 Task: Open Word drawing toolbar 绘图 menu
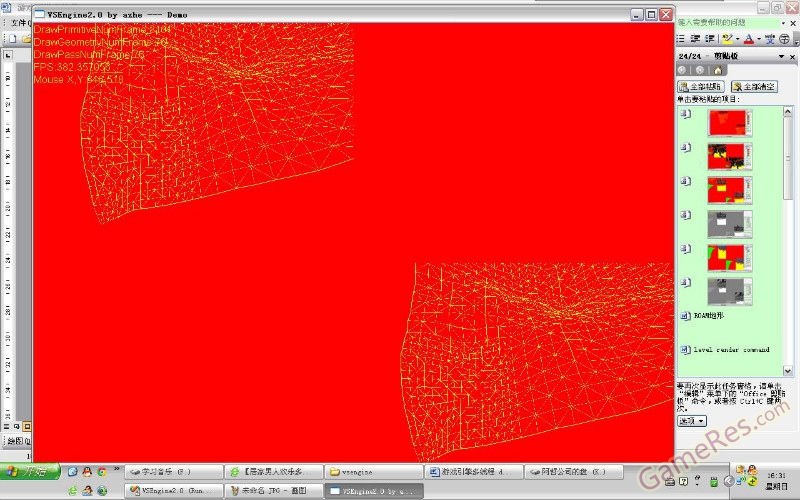pyautogui.click(x=18, y=440)
